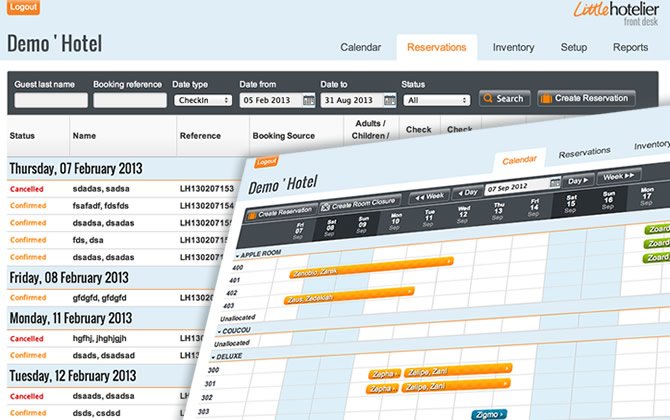Open the Zenobio booking bar in room 400
The image size is (670, 420).
pyautogui.click(x=371, y=267)
